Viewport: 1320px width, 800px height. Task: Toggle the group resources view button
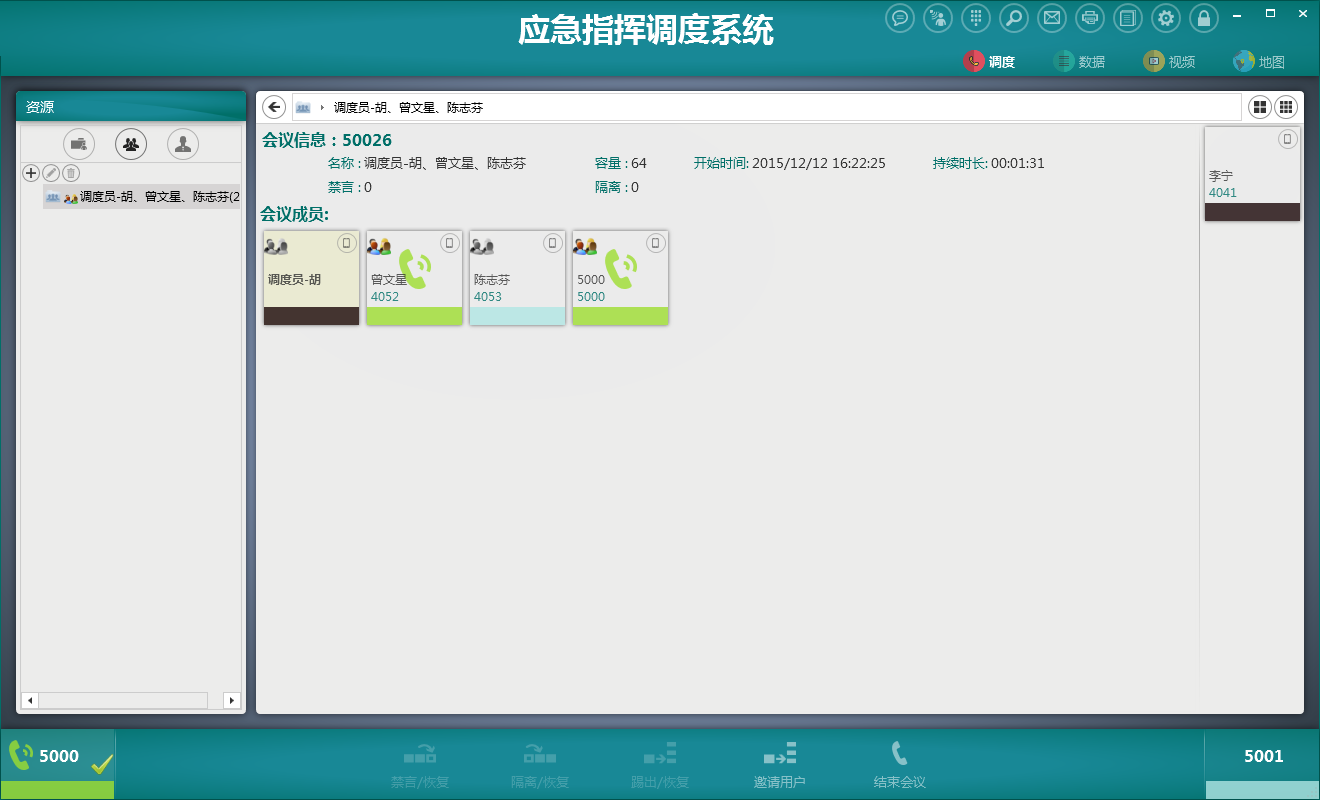(x=131, y=144)
